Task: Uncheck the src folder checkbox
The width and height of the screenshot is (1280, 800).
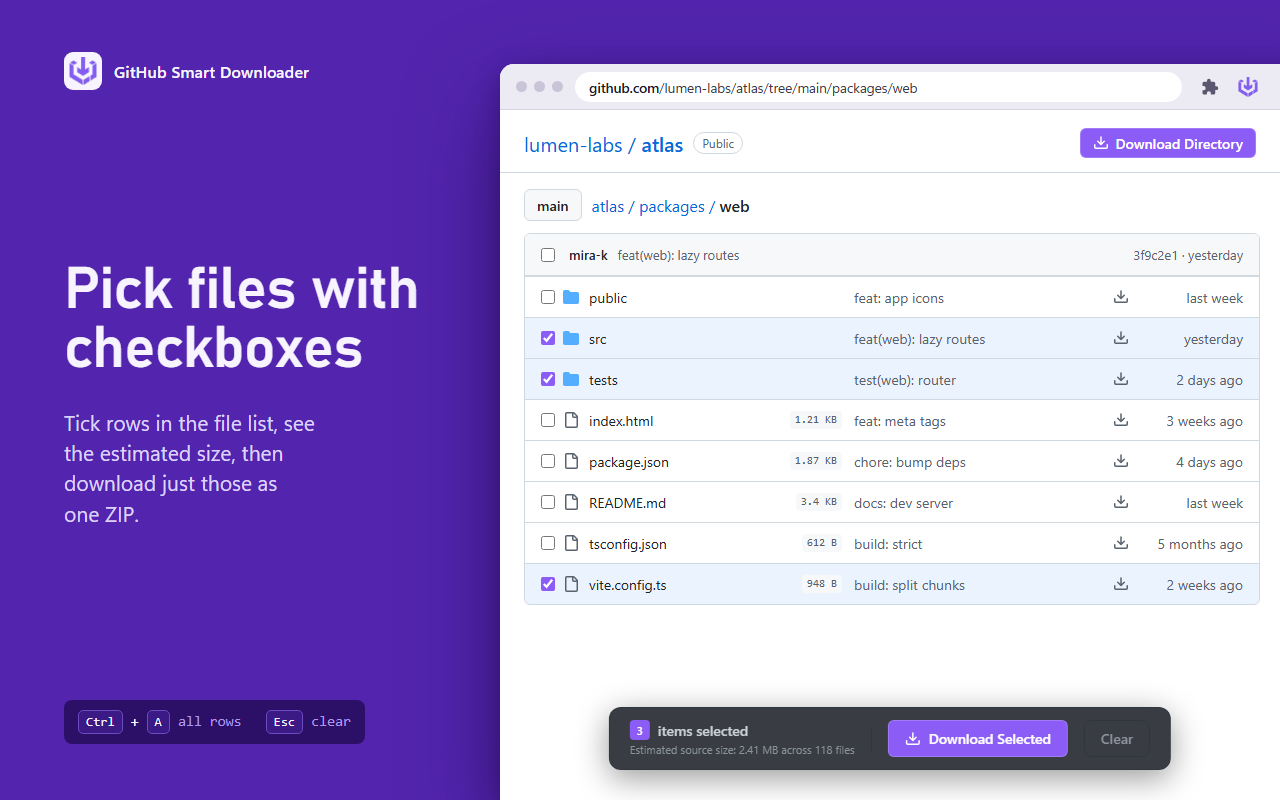Action: click(x=548, y=339)
